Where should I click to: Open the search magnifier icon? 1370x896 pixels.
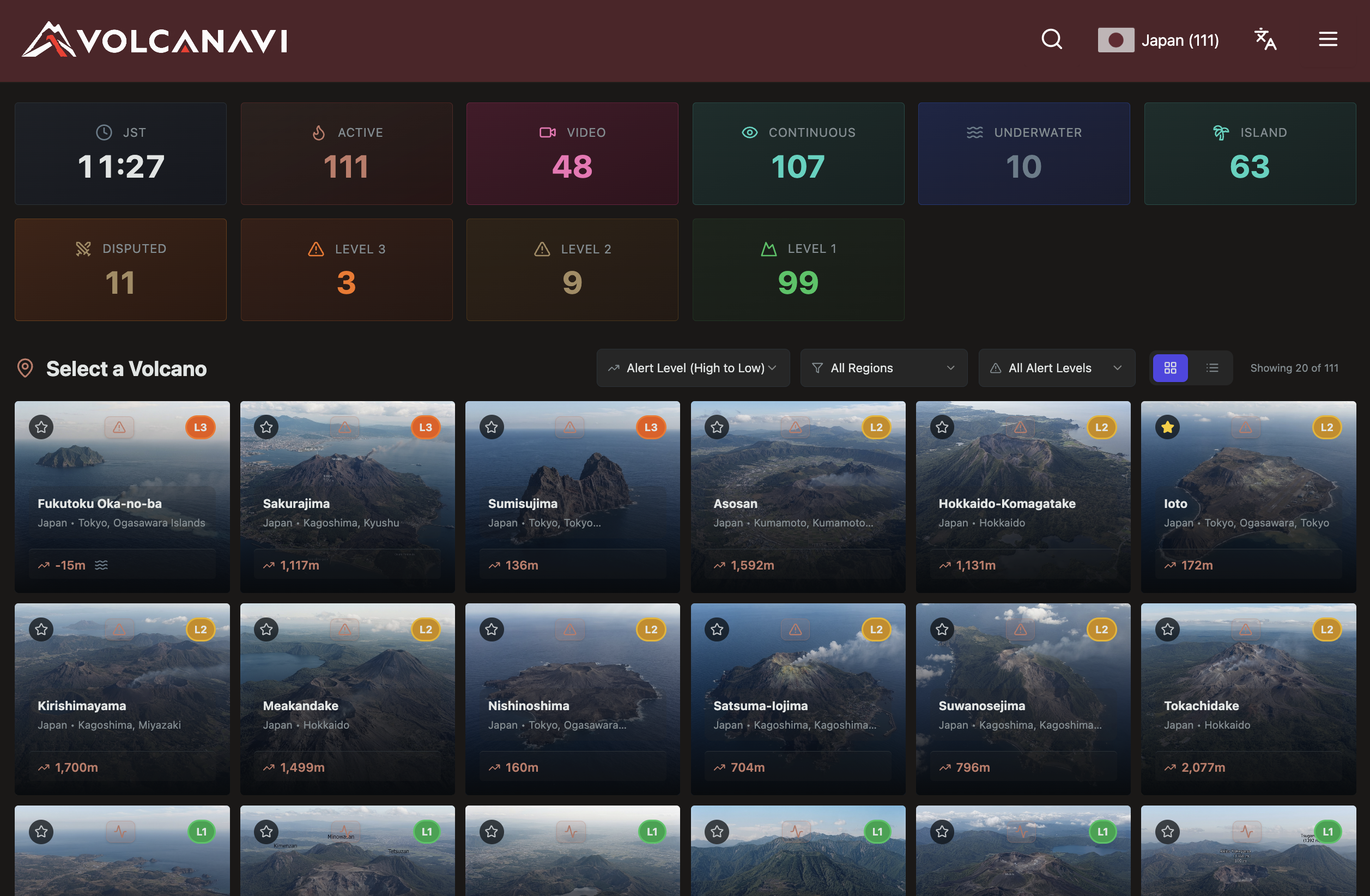(x=1052, y=40)
